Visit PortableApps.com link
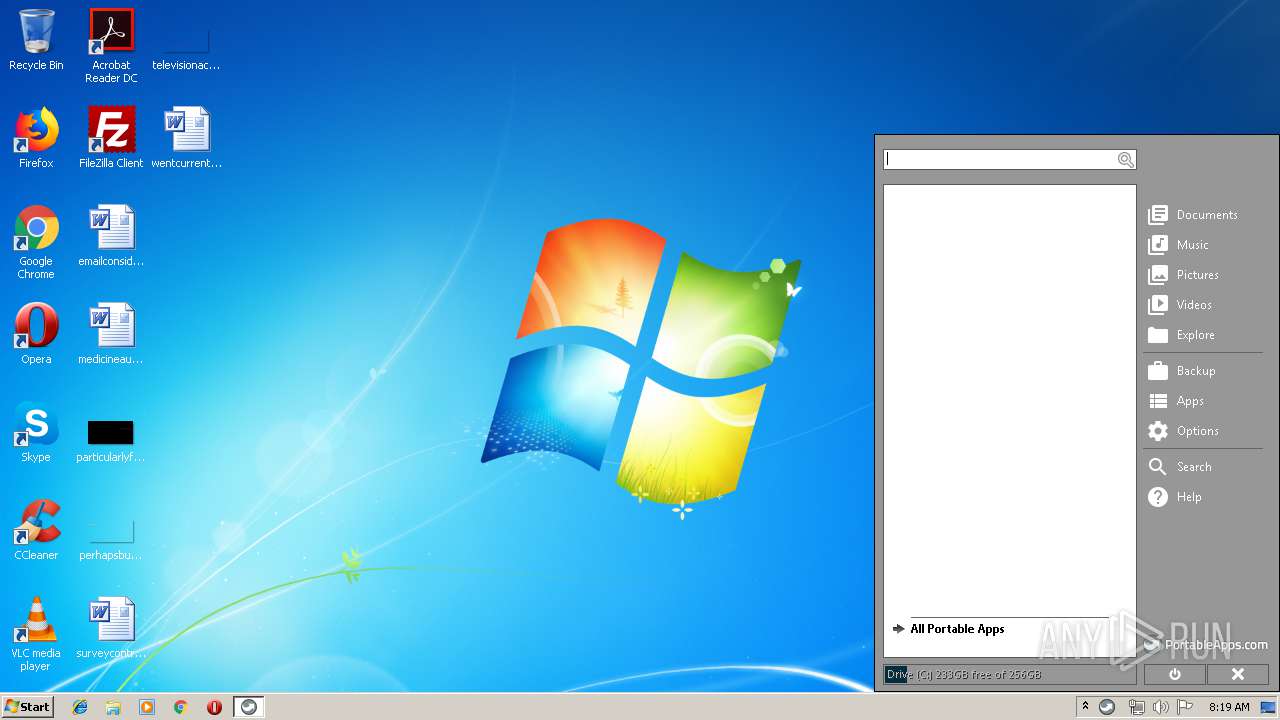Image resolution: width=1280 pixels, height=720 pixels. tap(1206, 645)
